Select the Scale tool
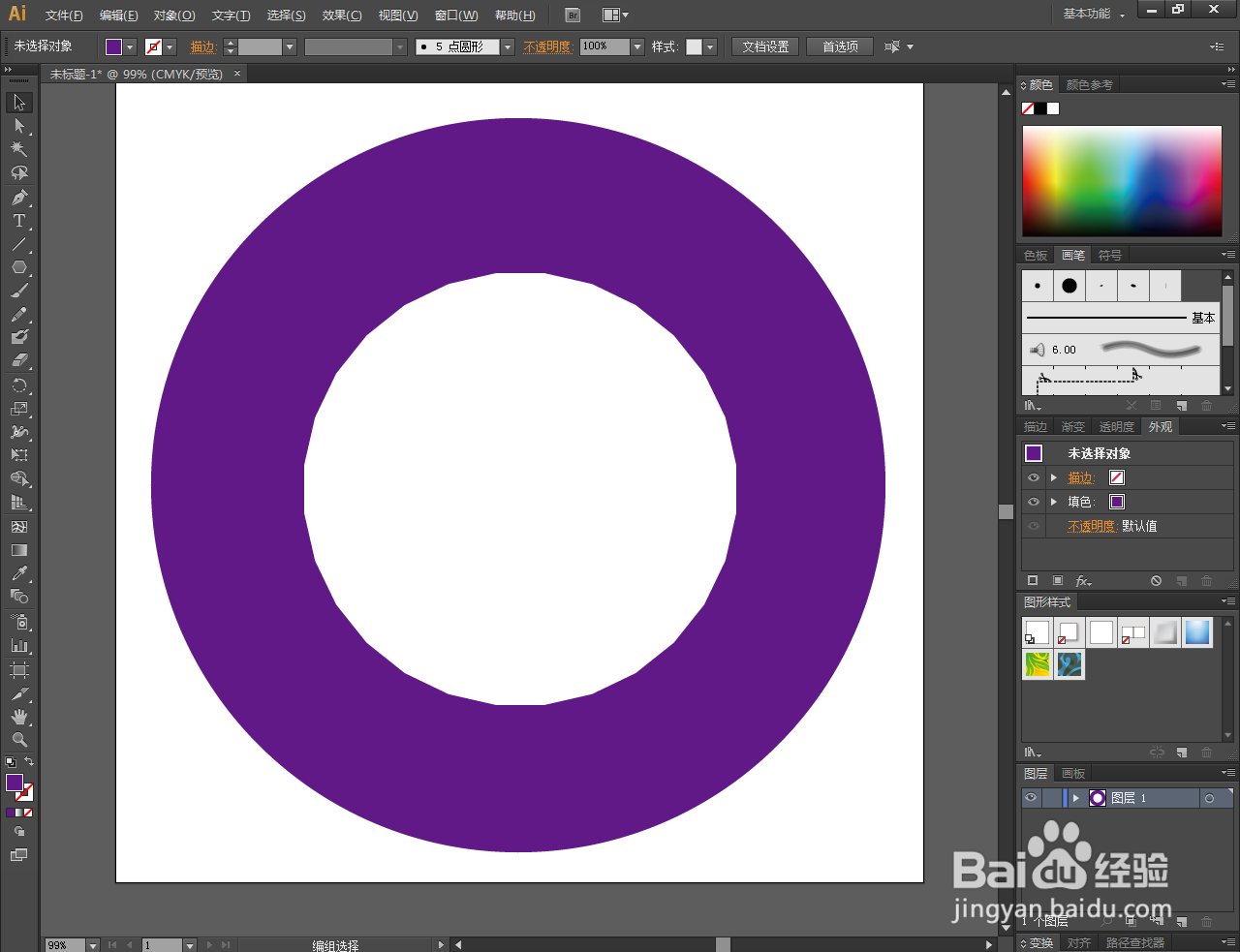The width and height of the screenshot is (1240, 952). pos(19,409)
